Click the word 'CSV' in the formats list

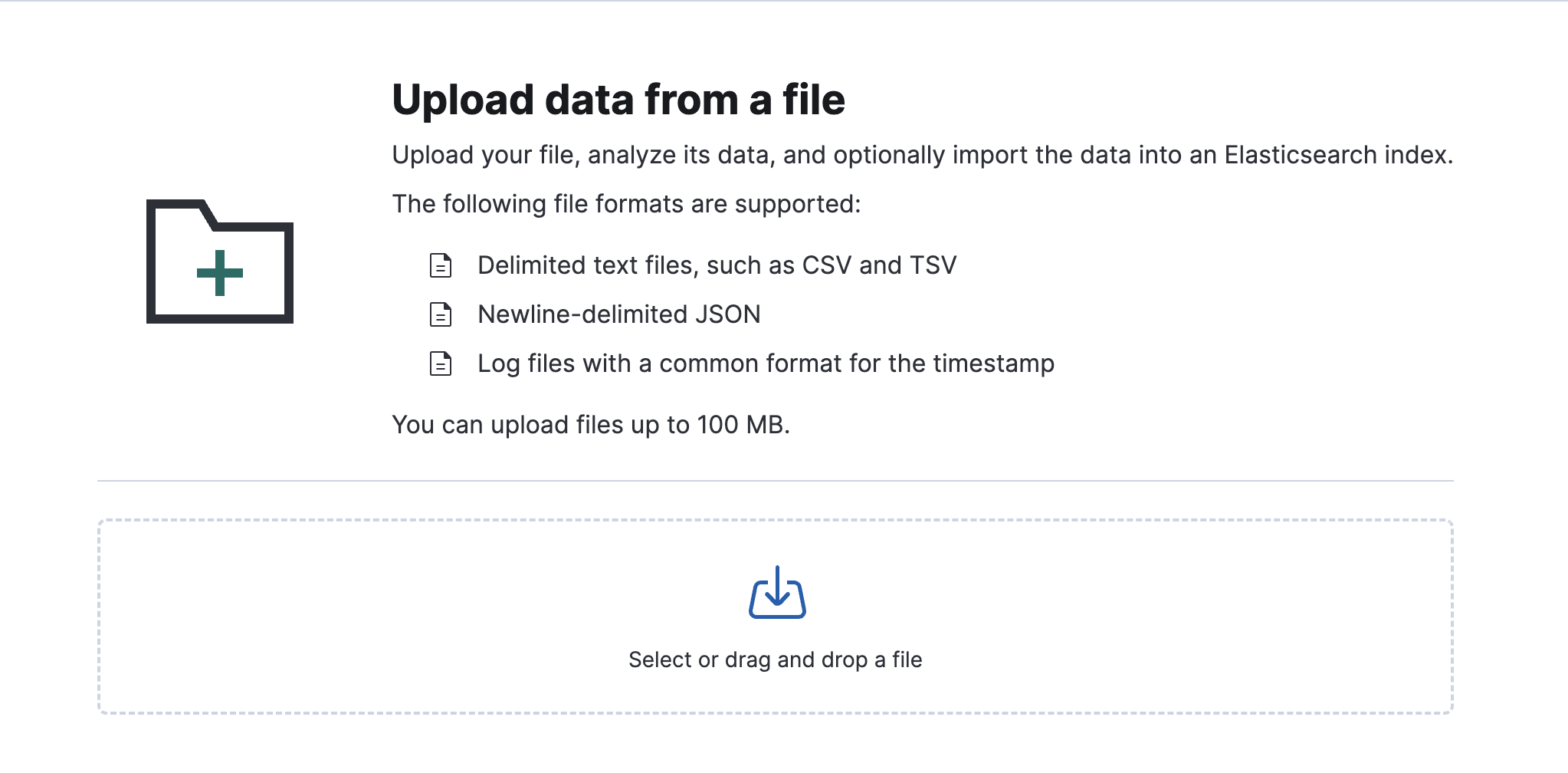827,265
